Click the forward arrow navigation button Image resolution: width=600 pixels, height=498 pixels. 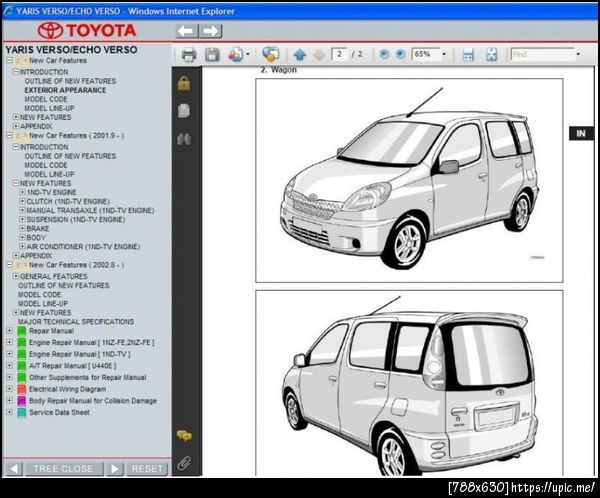210,31
